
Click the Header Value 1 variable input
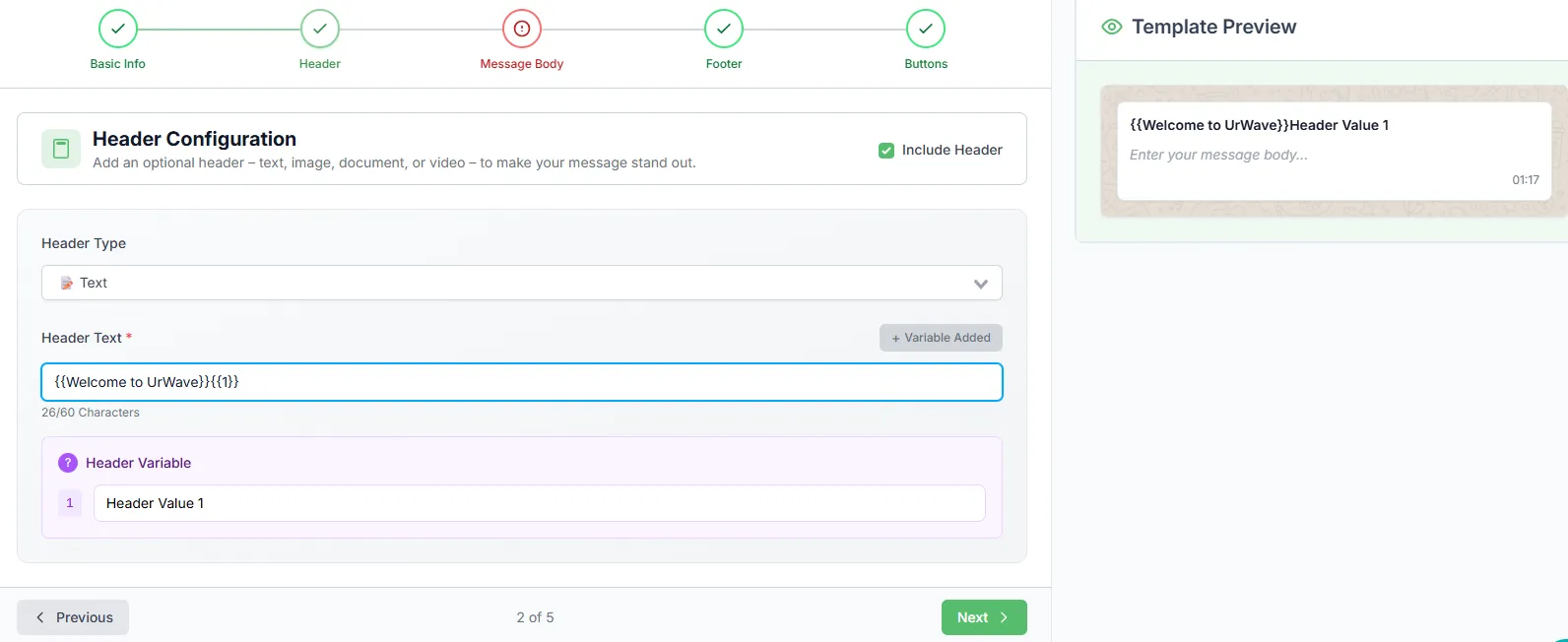tap(540, 503)
